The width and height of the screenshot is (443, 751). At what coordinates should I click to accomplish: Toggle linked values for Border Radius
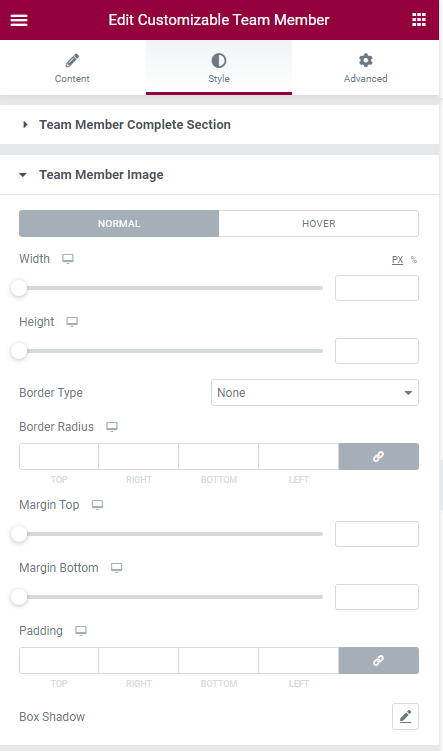pyautogui.click(x=378, y=456)
